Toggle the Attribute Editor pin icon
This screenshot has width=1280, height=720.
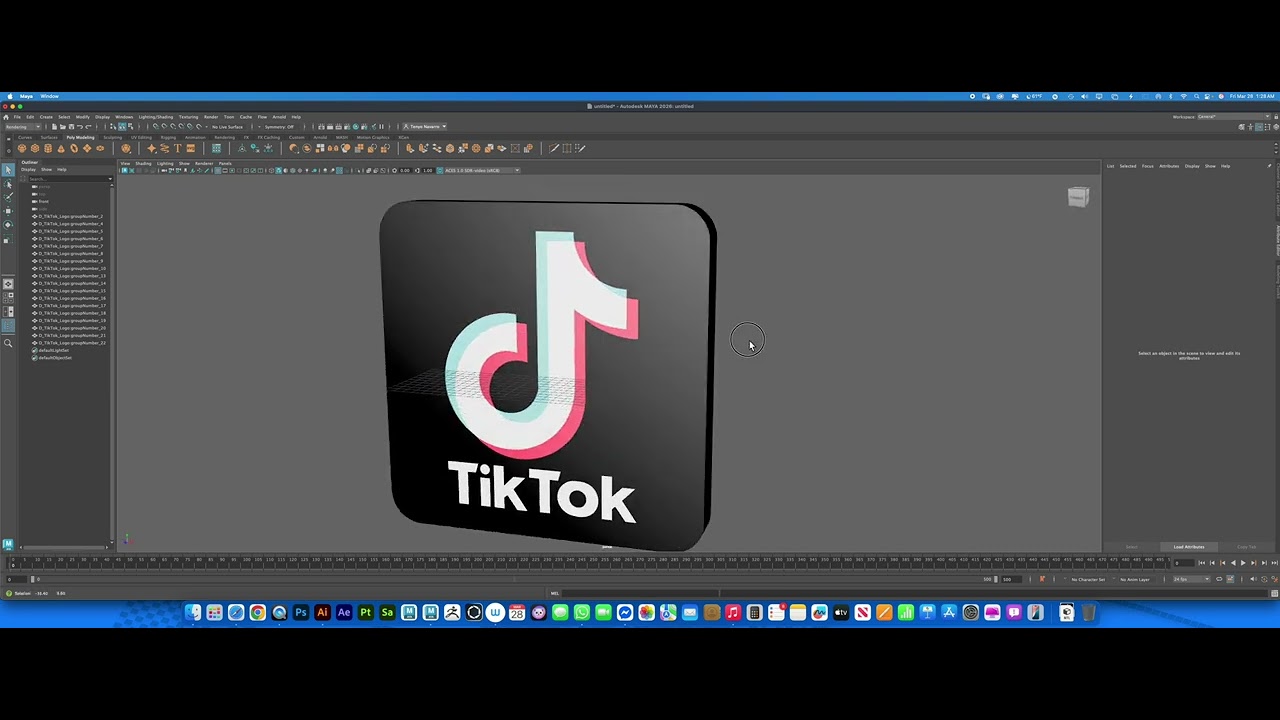pyautogui.click(x=1270, y=165)
